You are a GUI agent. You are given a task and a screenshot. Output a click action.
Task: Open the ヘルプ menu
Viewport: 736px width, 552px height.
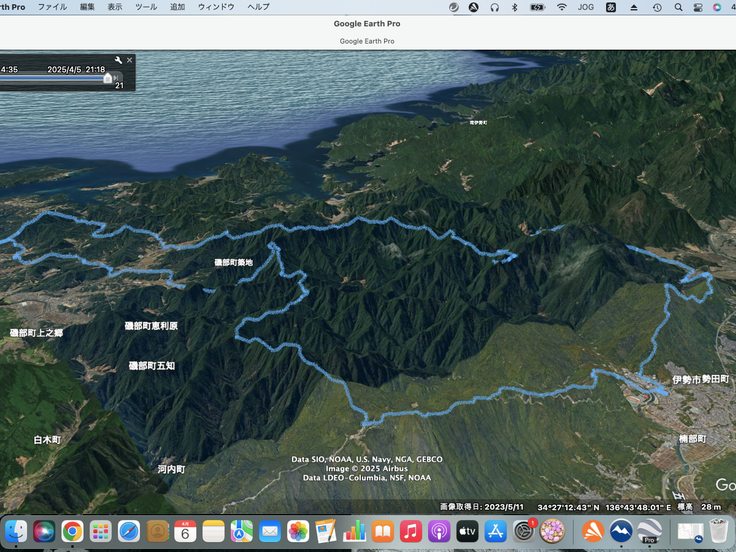click(x=258, y=7)
